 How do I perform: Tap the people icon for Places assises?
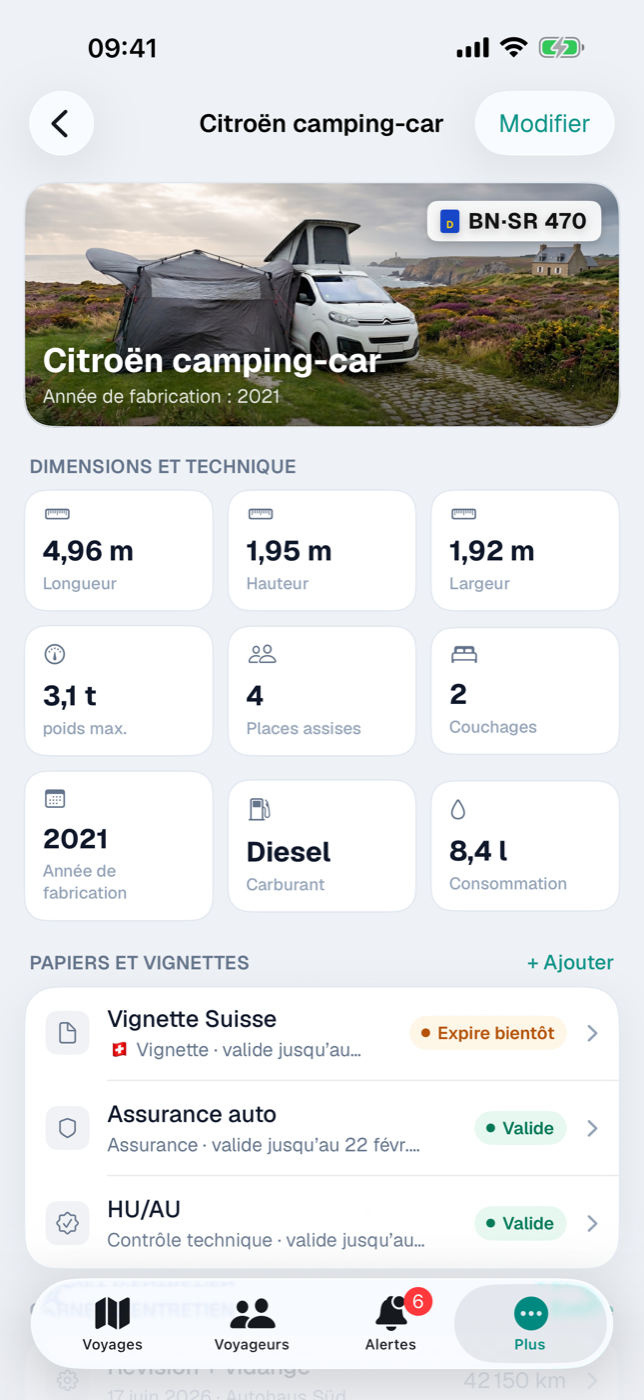coord(262,654)
